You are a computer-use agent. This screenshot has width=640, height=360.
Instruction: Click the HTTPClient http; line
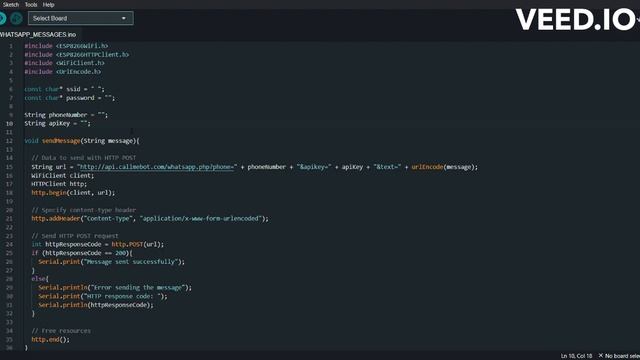59,184
